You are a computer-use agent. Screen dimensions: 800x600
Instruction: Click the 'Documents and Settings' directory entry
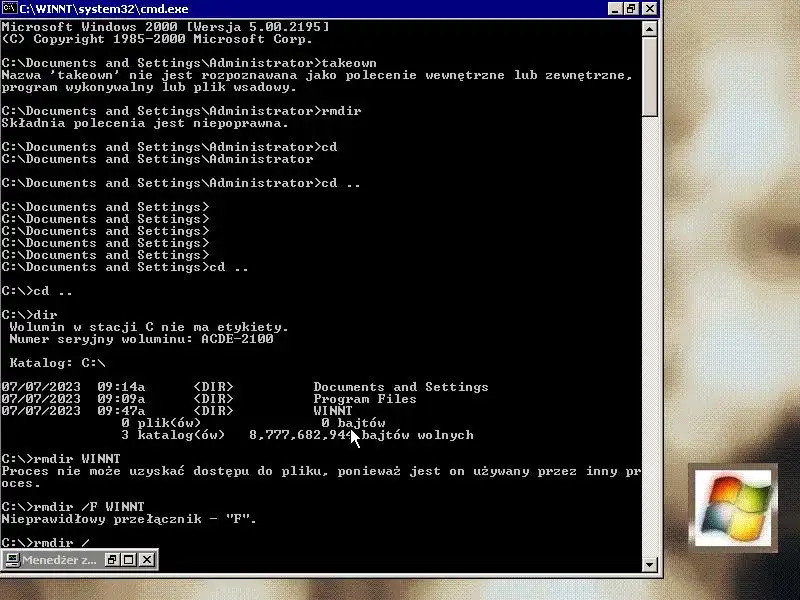[401, 387]
